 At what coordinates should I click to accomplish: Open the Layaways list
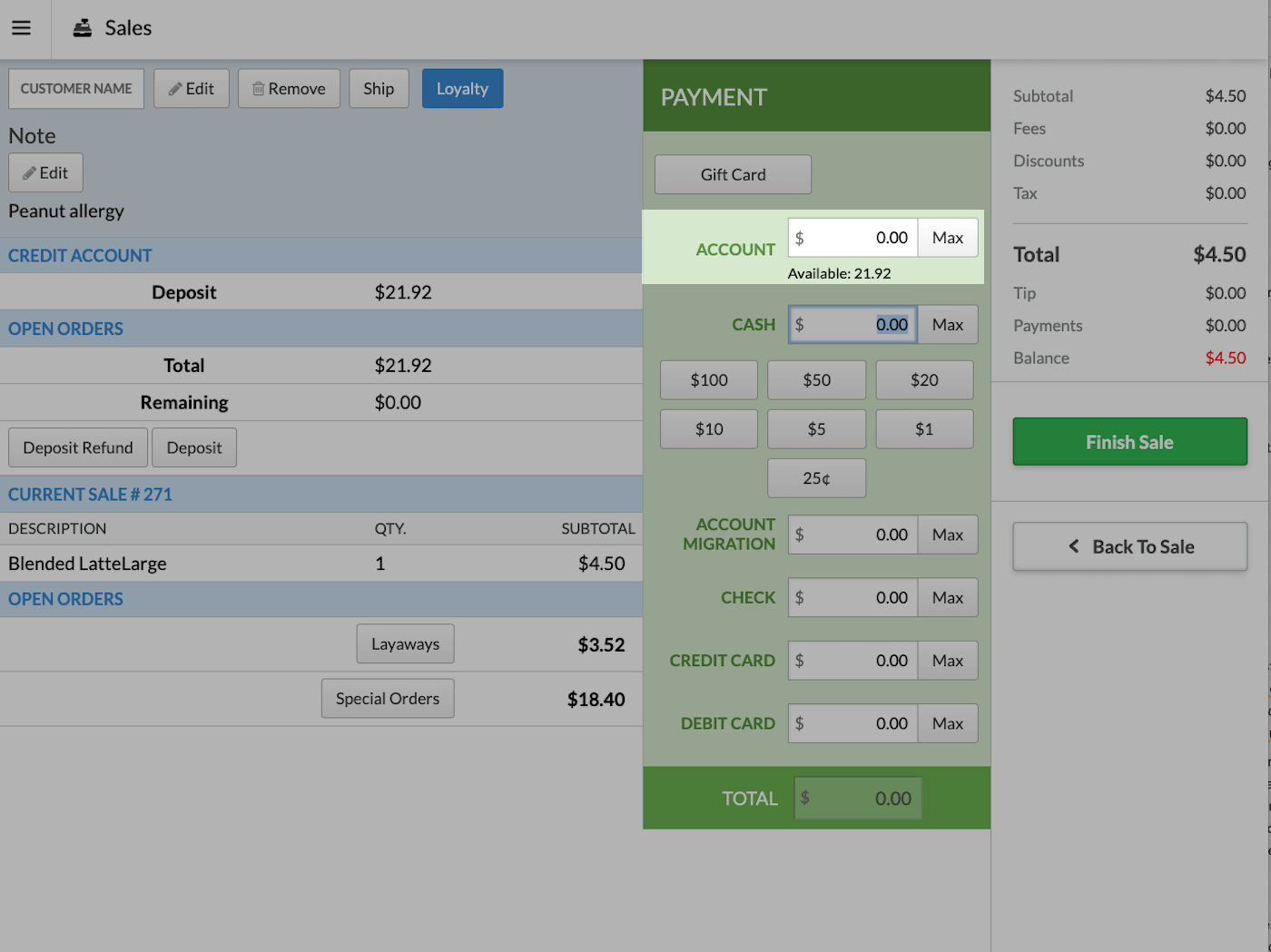click(x=405, y=643)
